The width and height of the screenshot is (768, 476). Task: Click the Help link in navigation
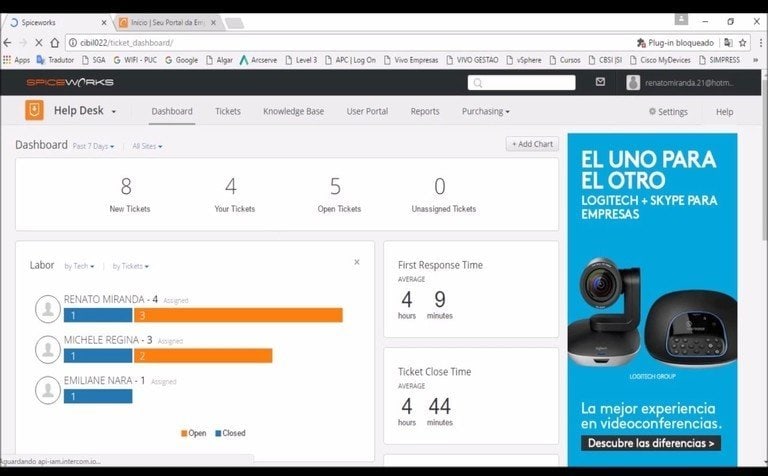pos(724,112)
